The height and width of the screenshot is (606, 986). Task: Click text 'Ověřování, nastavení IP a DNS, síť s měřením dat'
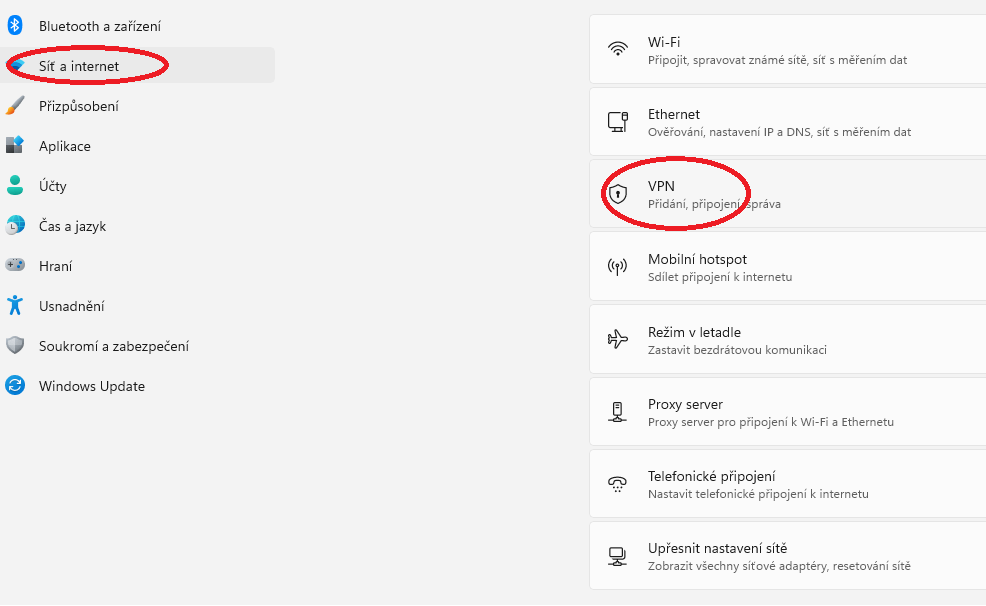(x=779, y=133)
